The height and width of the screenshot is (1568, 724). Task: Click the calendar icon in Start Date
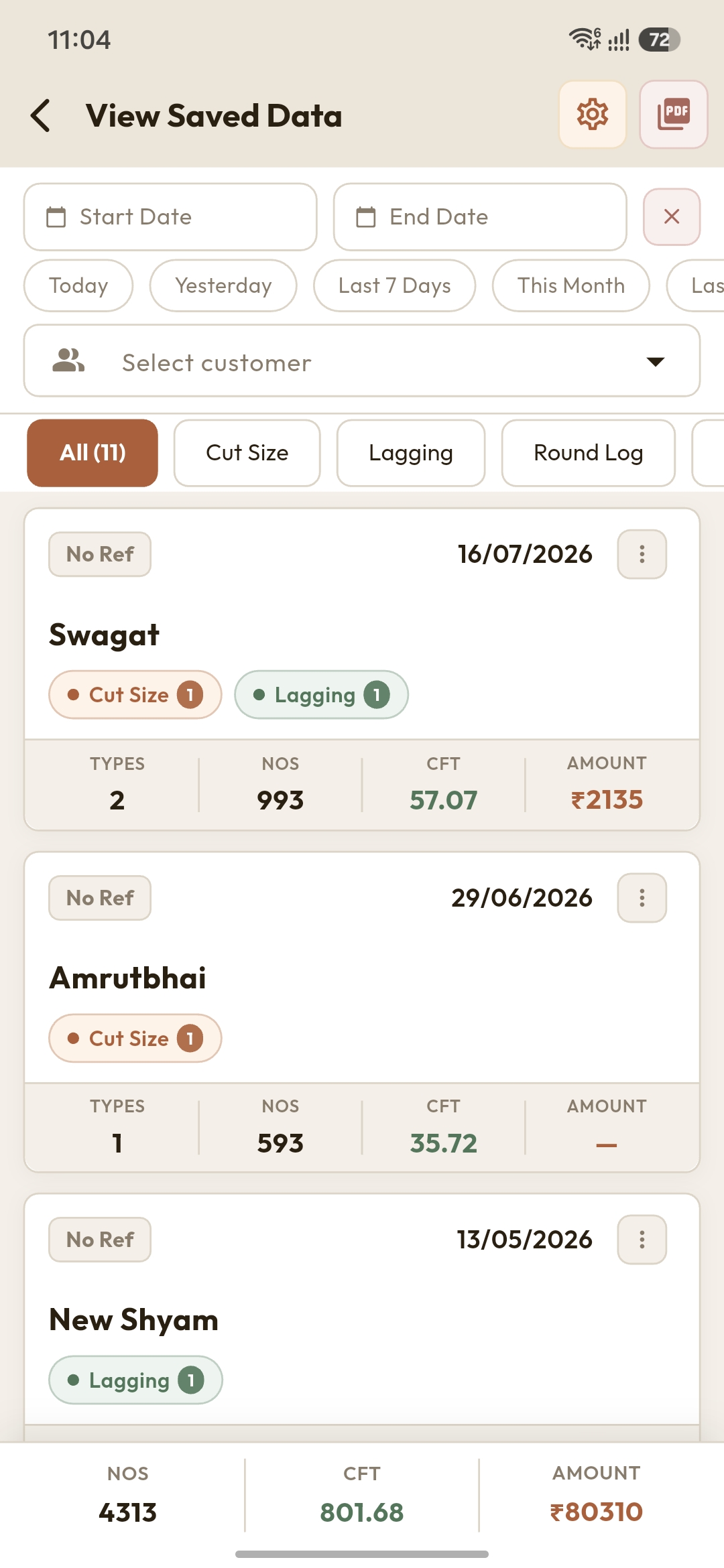coord(56,217)
